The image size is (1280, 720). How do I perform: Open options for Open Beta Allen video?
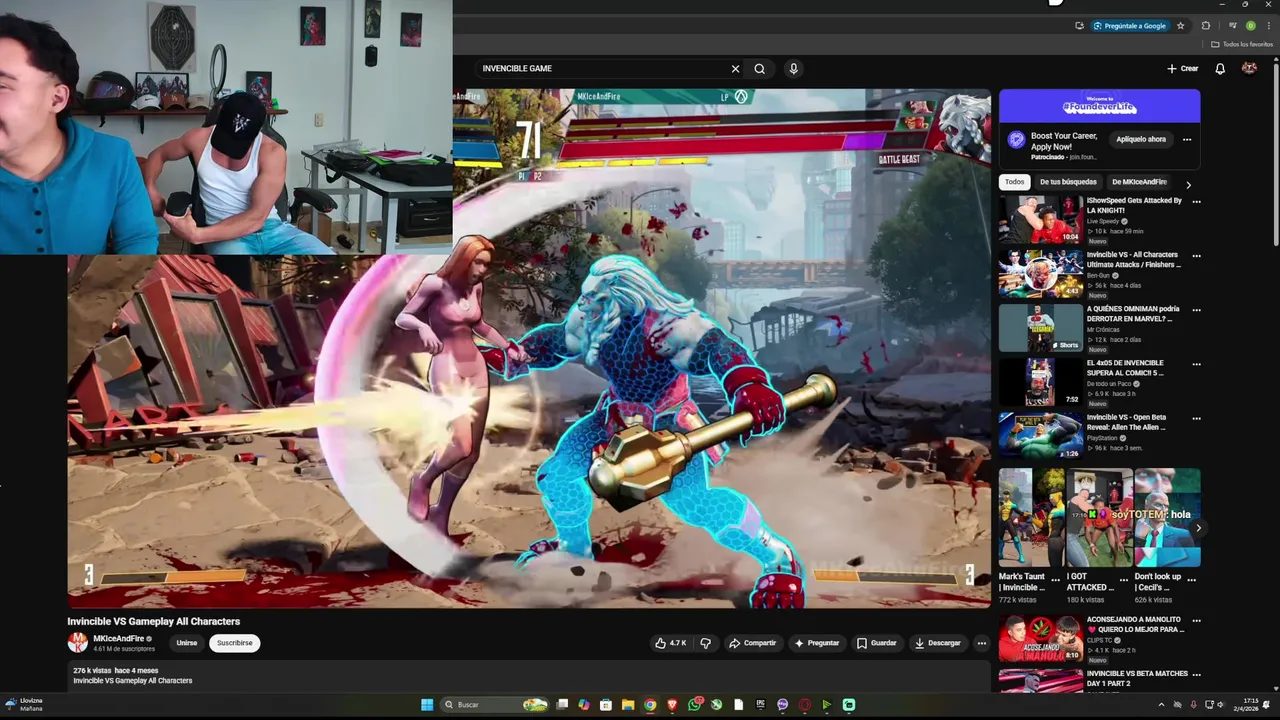(x=1196, y=418)
